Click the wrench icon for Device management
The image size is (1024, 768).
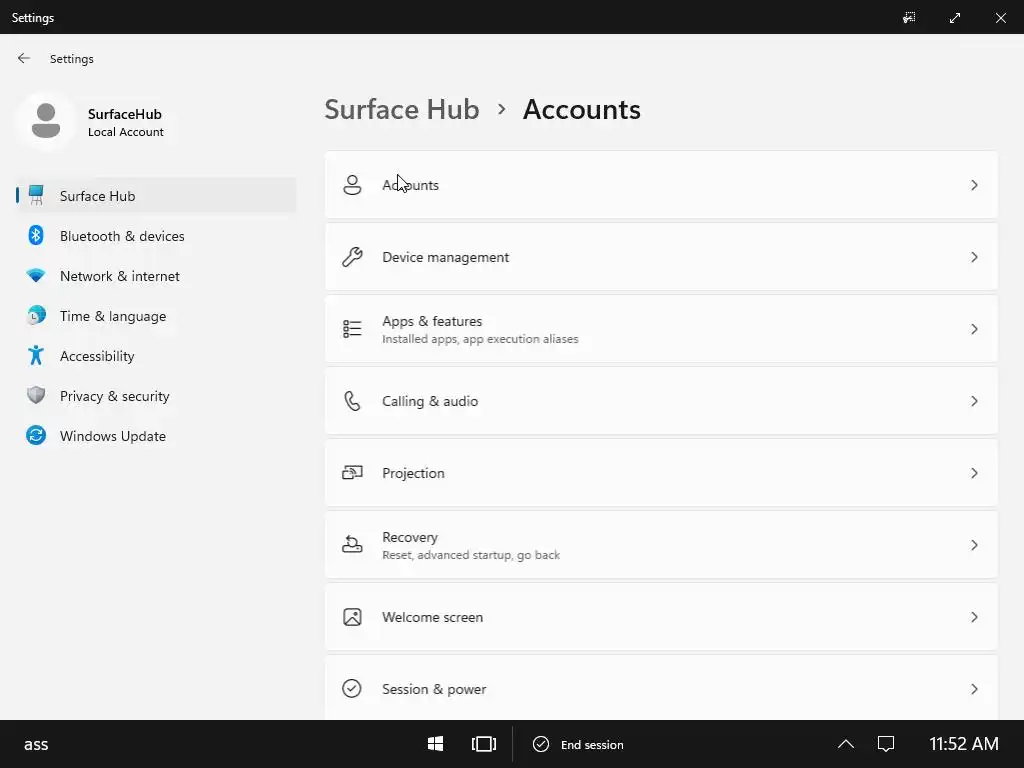[352, 257]
